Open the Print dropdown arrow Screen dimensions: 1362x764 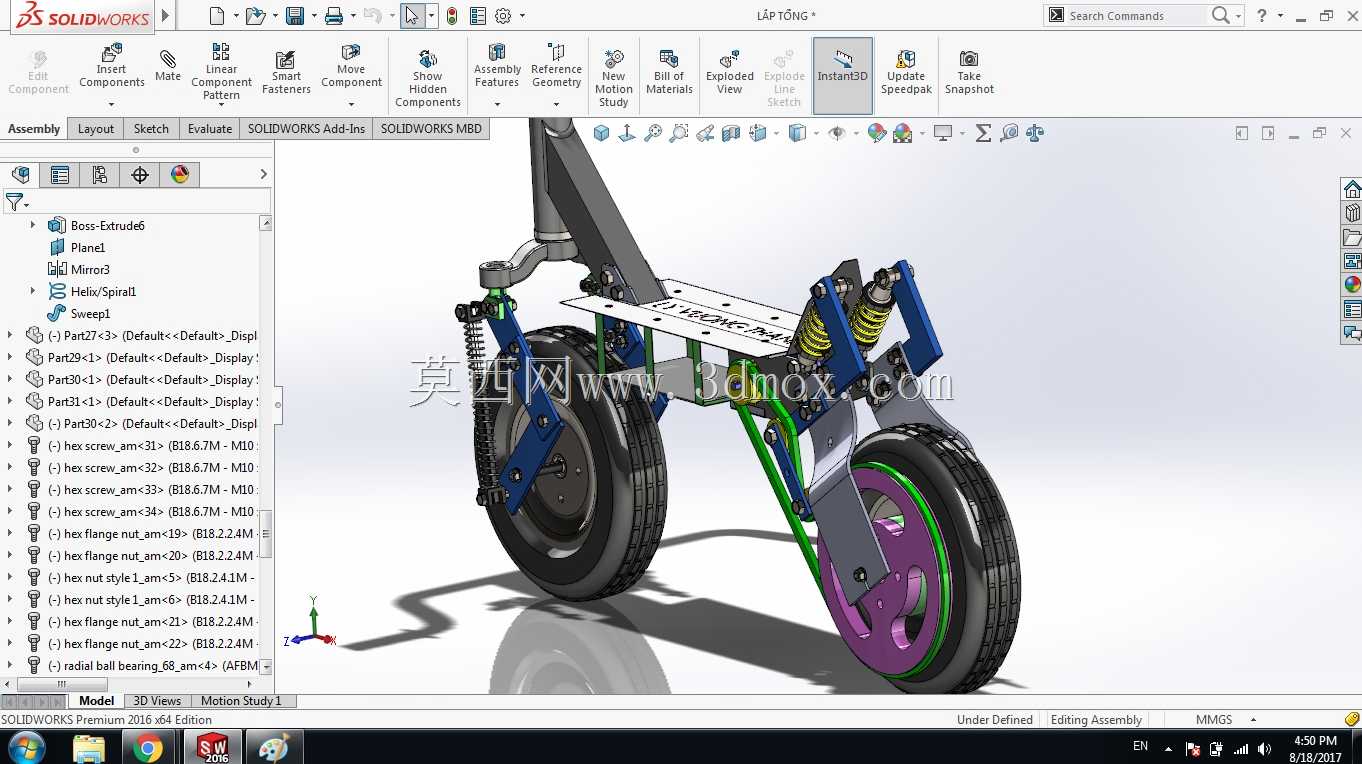(353, 16)
